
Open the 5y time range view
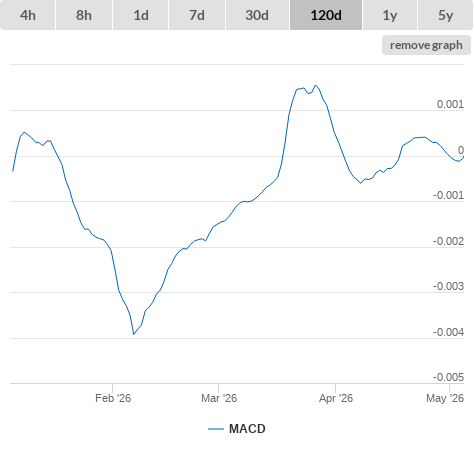click(446, 15)
